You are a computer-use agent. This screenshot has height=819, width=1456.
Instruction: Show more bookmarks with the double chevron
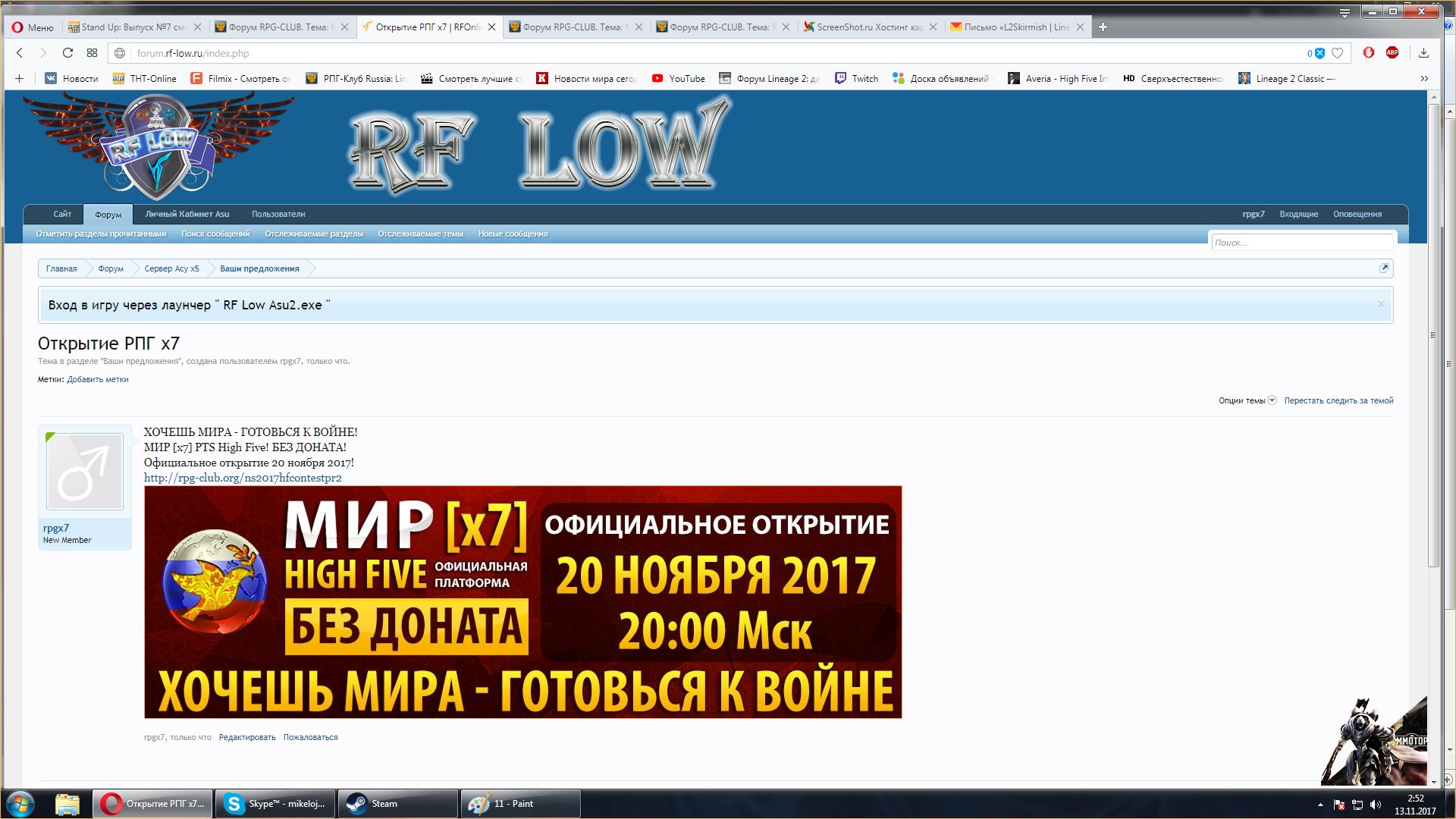point(1423,78)
